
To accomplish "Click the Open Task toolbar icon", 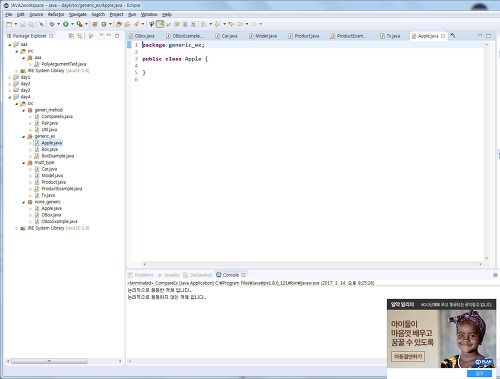I will point(127,24).
